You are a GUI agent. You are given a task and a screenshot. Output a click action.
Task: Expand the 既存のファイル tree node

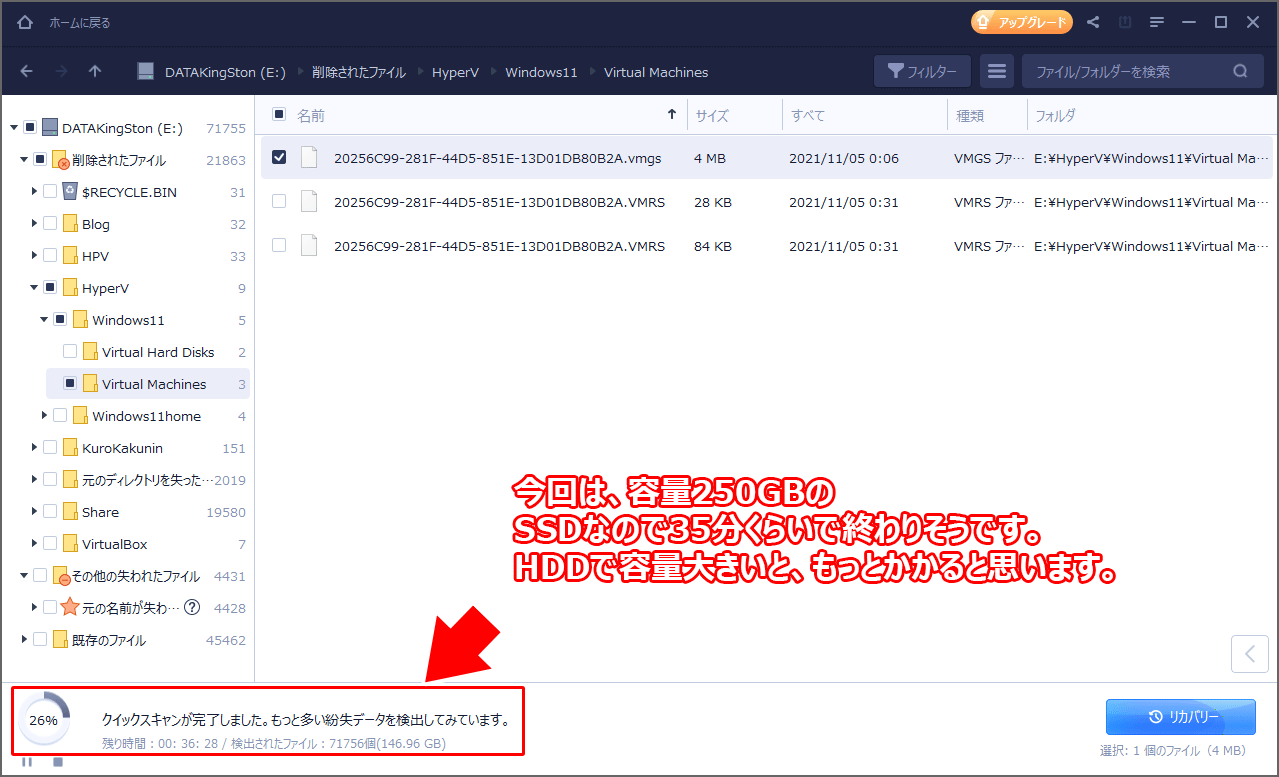[x=24, y=639]
